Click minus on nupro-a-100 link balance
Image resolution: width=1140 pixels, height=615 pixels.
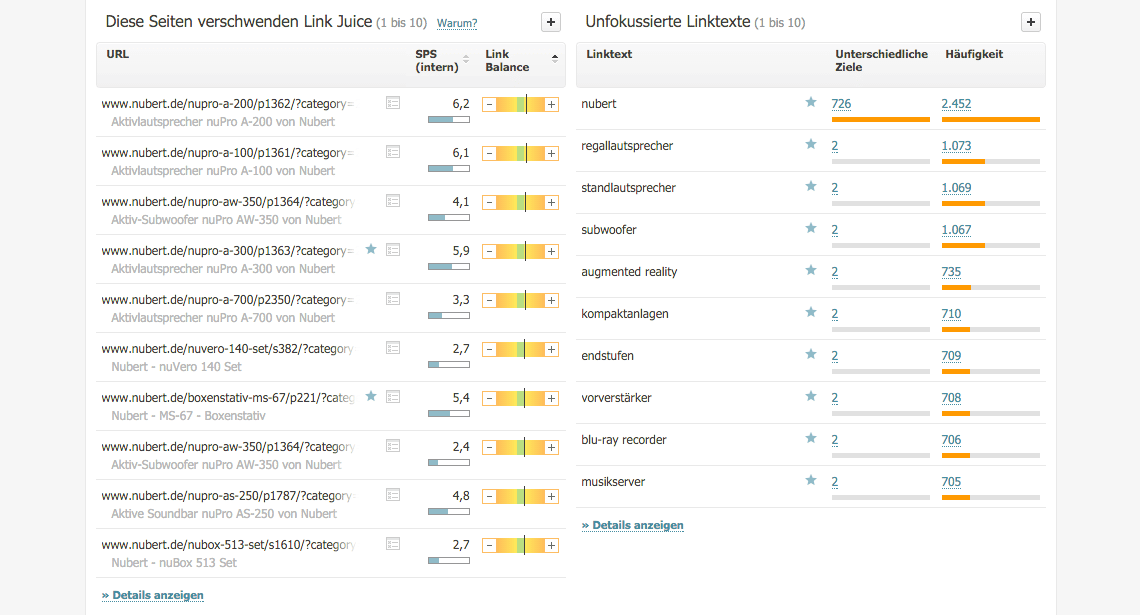tap(489, 153)
